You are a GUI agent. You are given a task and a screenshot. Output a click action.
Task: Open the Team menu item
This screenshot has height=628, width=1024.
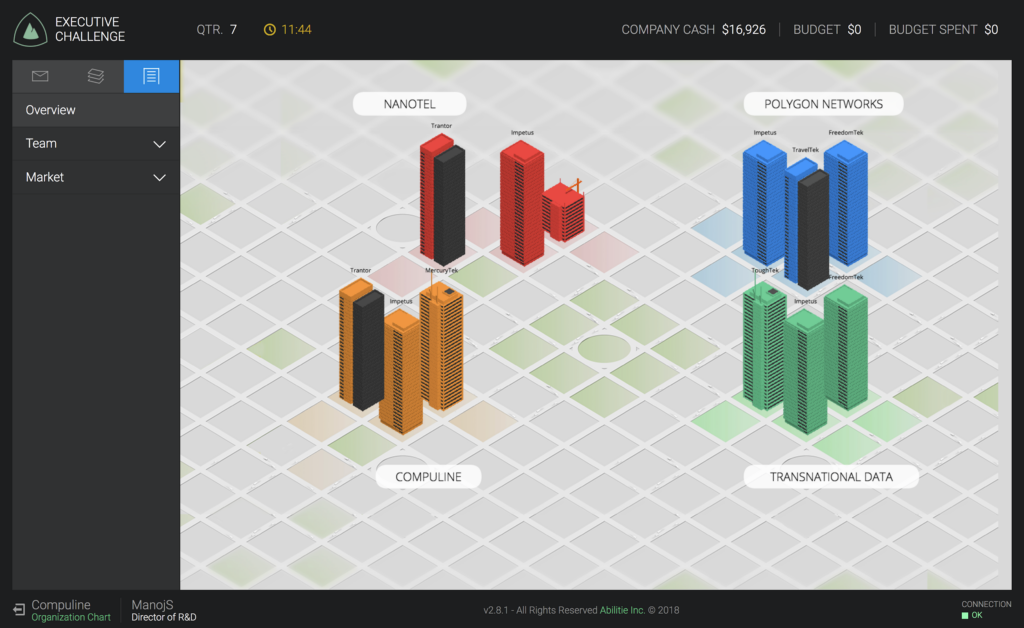click(42, 144)
